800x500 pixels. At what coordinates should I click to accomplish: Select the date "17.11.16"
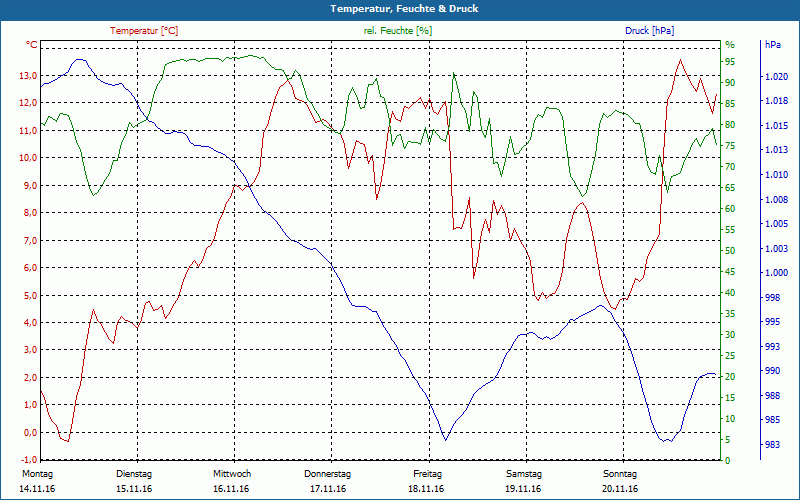point(328,489)
